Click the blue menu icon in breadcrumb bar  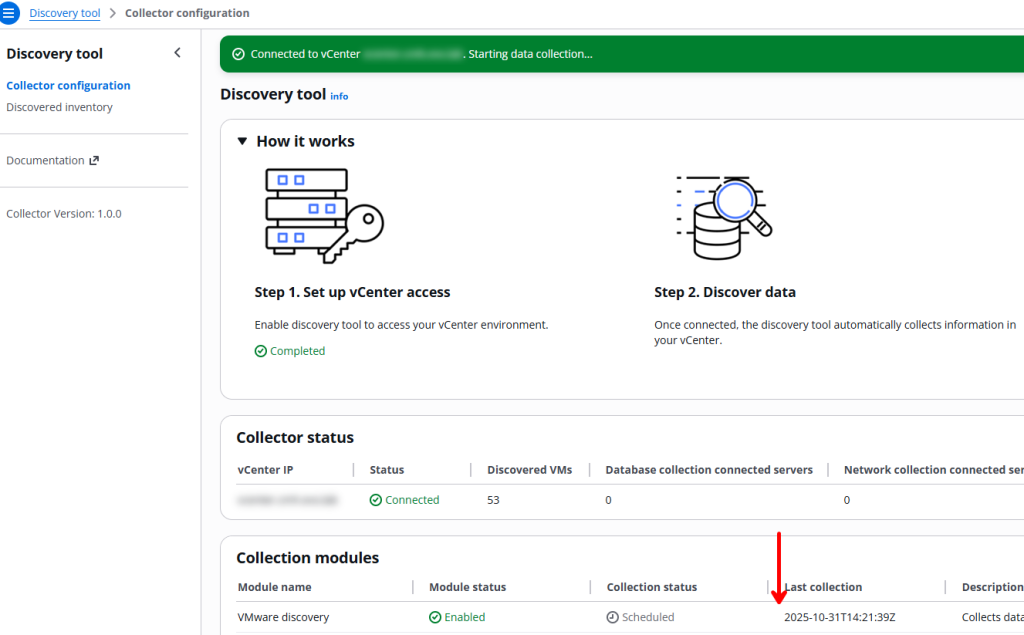coord(11,12)
